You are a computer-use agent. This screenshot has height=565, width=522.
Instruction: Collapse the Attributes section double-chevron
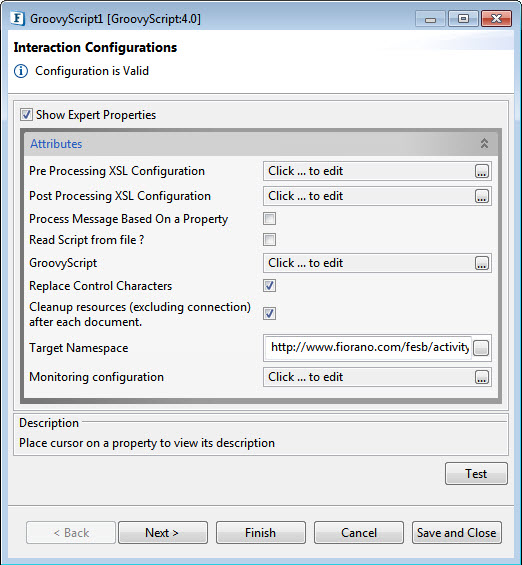pos(484,143)
